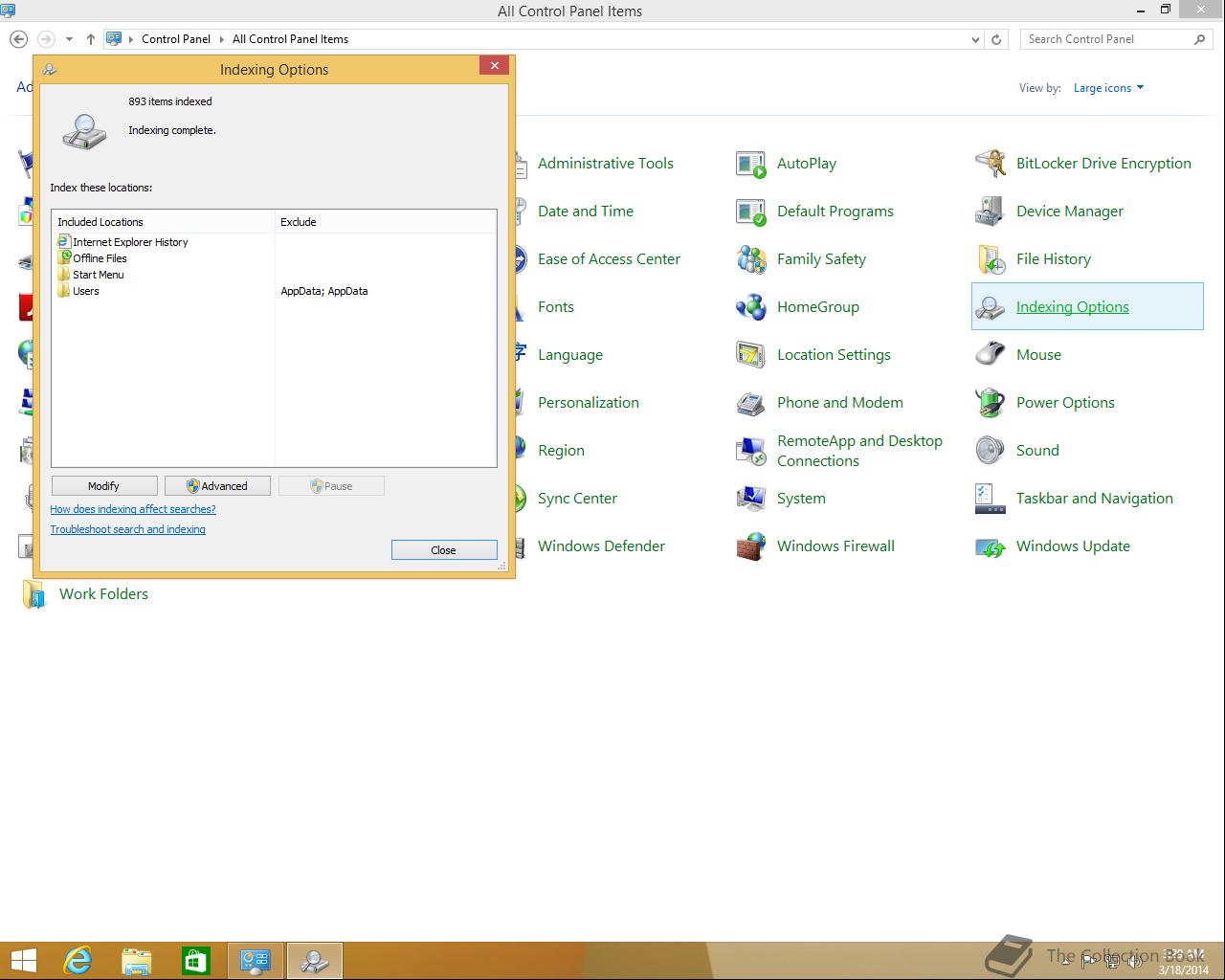Open Fonts link
This screenshot has width=1225, height=980.
[556, 307]
